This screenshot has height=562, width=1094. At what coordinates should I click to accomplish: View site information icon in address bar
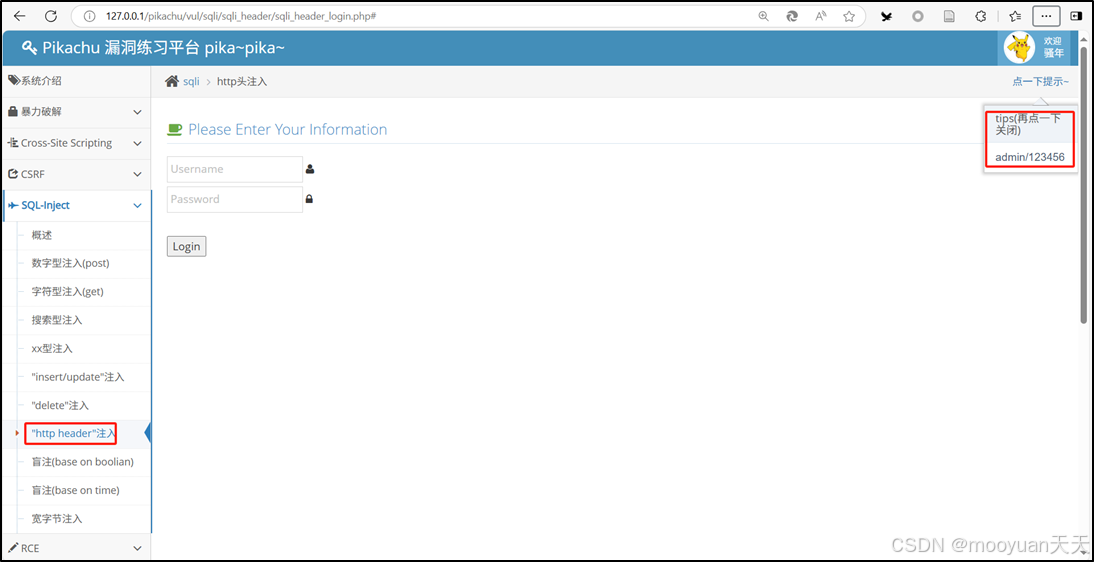click(89, 15)
